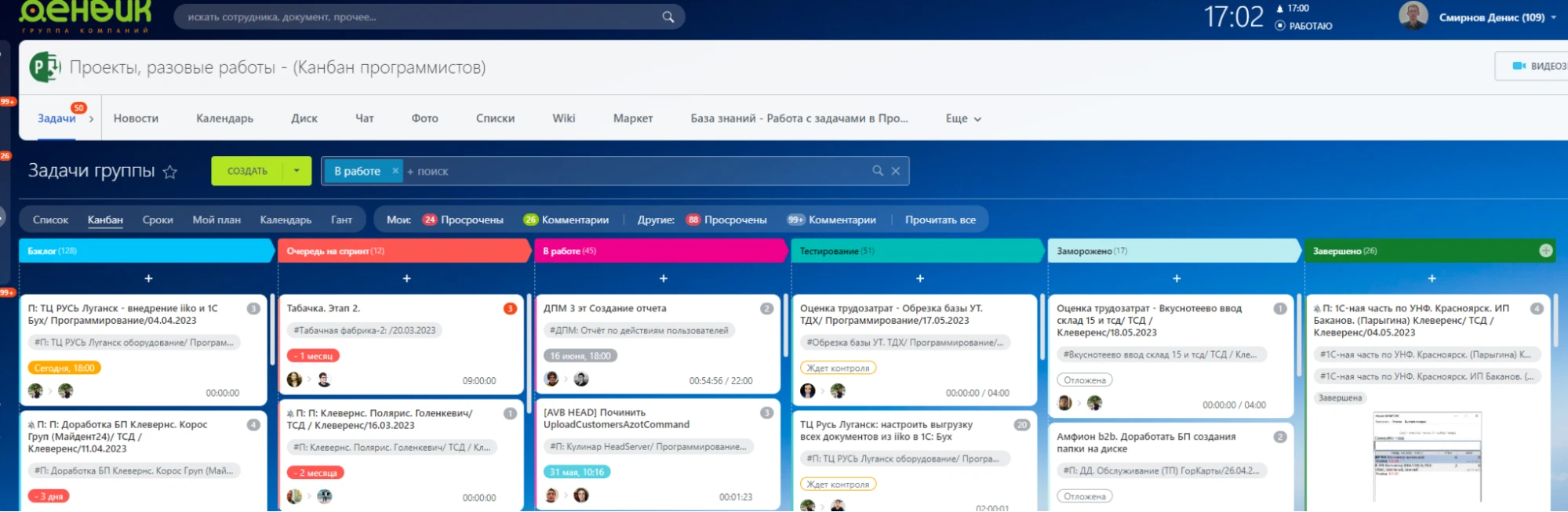The image size is (1568, 512).
Task: Click plus circle on Завершено column header
Action: point(1545,251)
